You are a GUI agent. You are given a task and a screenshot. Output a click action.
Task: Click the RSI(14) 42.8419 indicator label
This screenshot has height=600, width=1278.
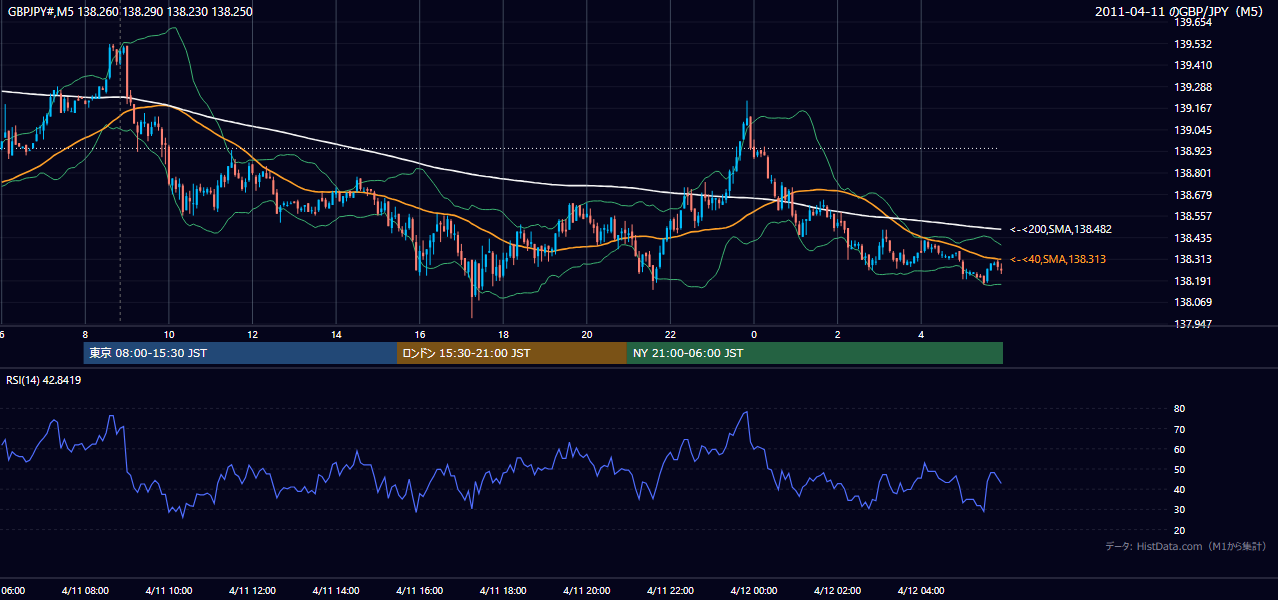tap(44, 380)
